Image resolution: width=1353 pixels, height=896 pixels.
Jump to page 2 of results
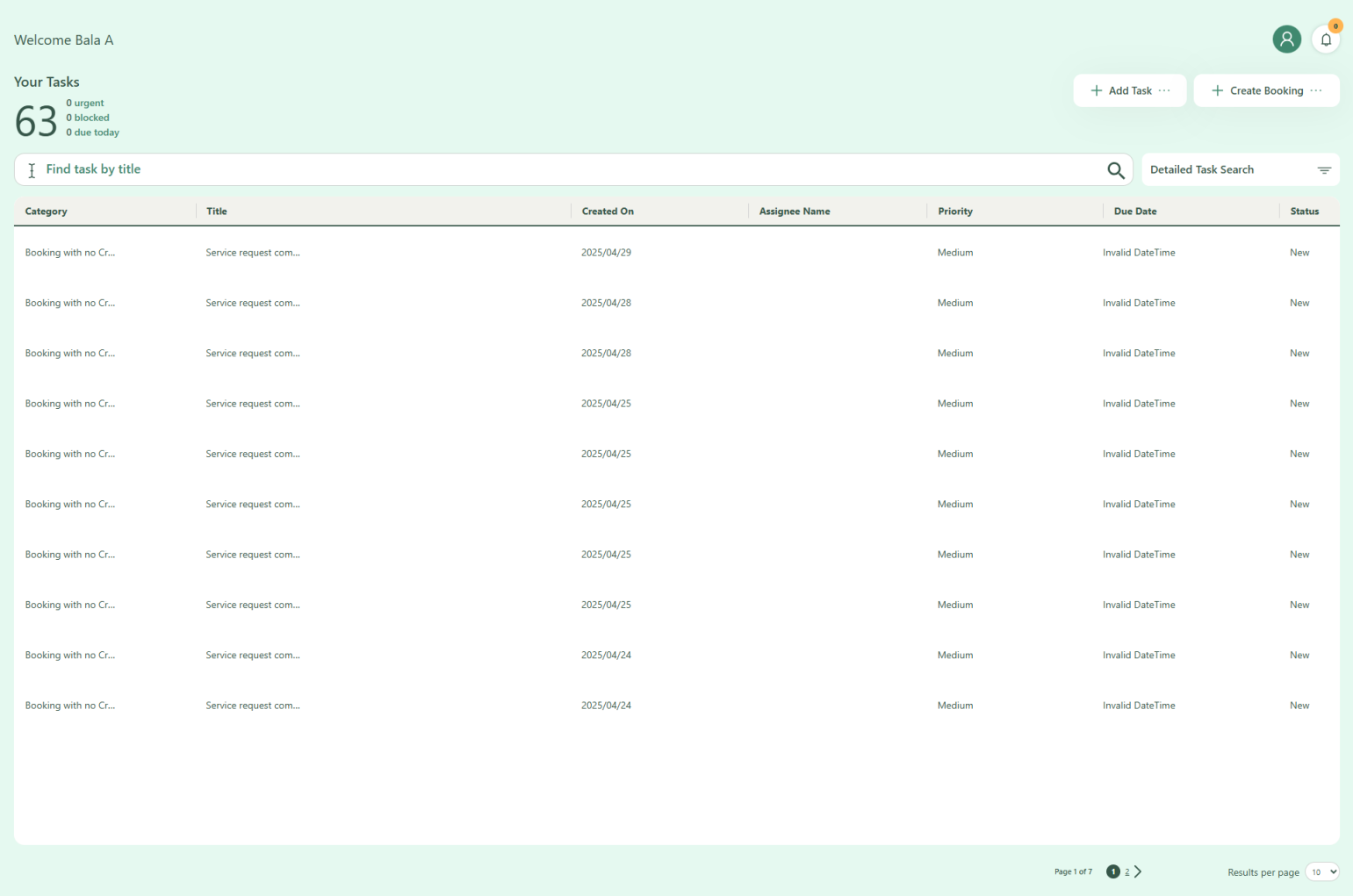[1126, 871]
